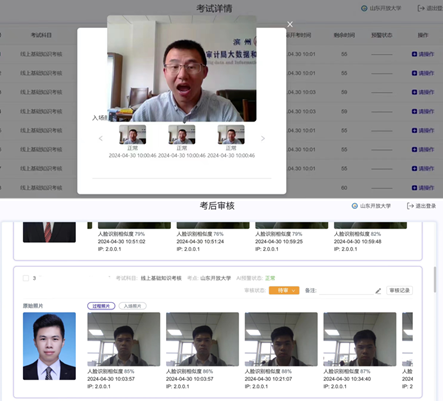Switch to the 入场照片 tab
This screenshot has width=443, height=401.
[x=133, y=306]
